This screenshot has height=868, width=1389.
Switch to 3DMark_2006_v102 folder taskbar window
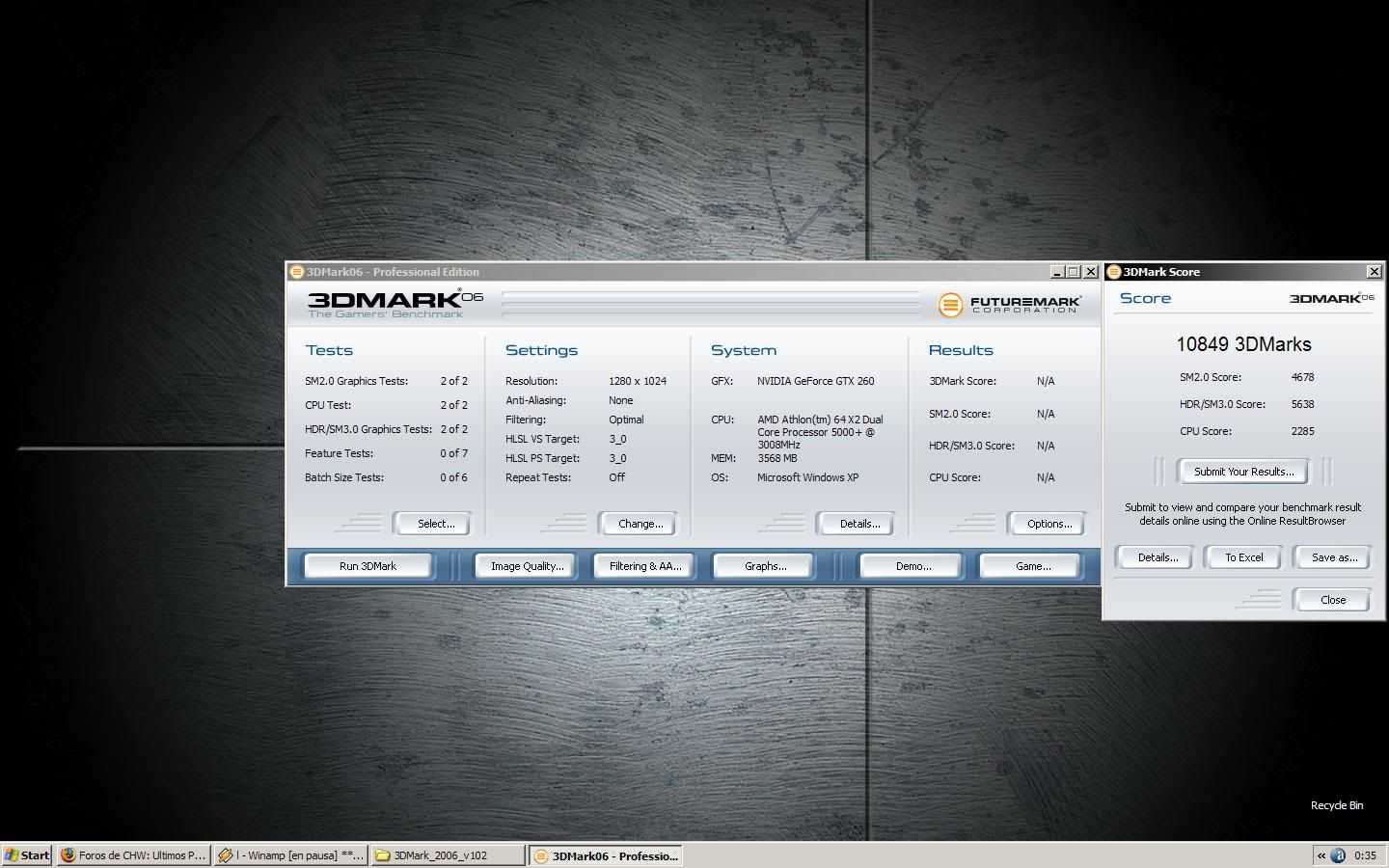(448, 855)
